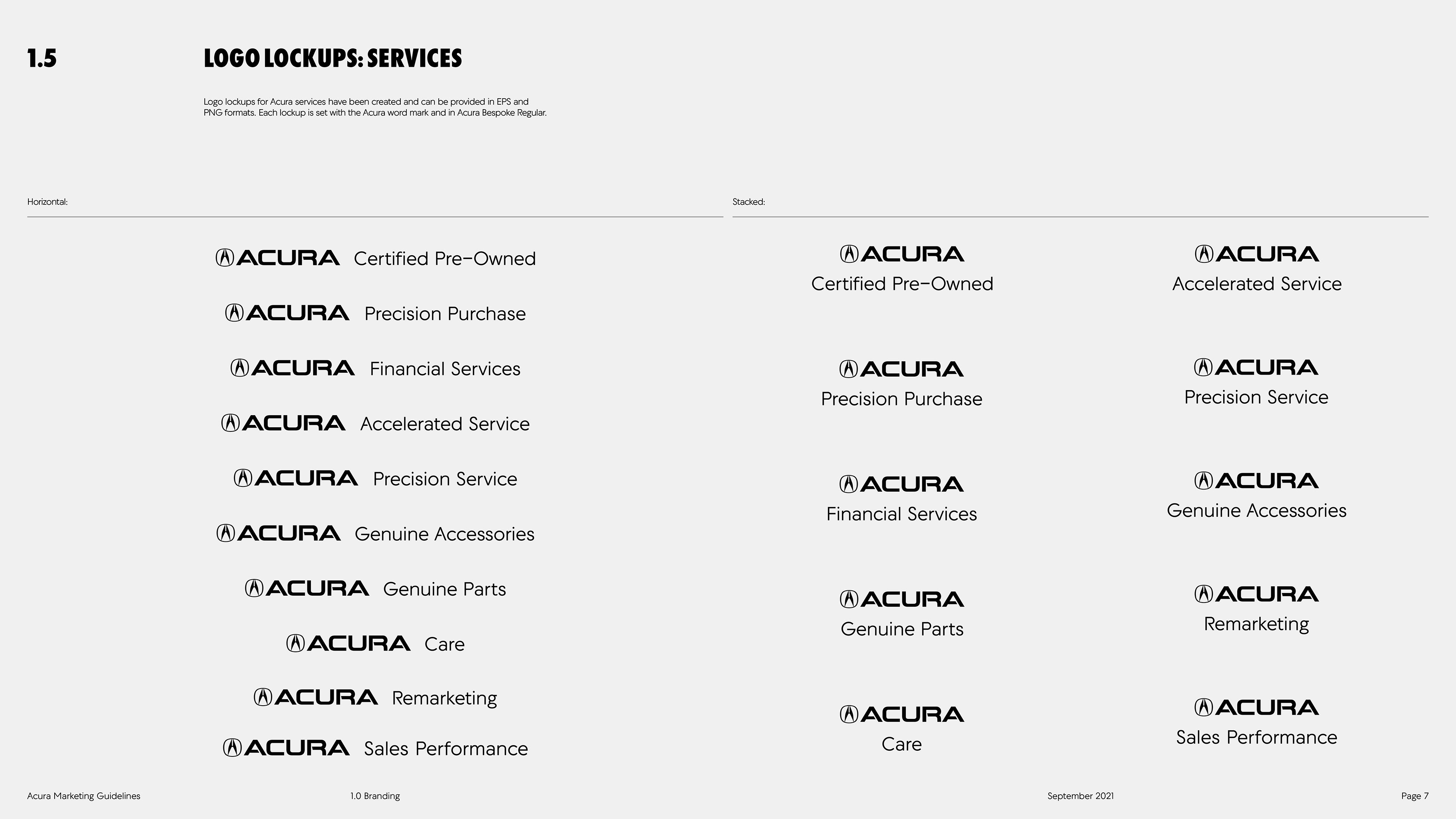Viewport: 1456px width, 819px height.
Task: Click the Acura emblem in horizontal Care lockup
Action: coord(295,643)
